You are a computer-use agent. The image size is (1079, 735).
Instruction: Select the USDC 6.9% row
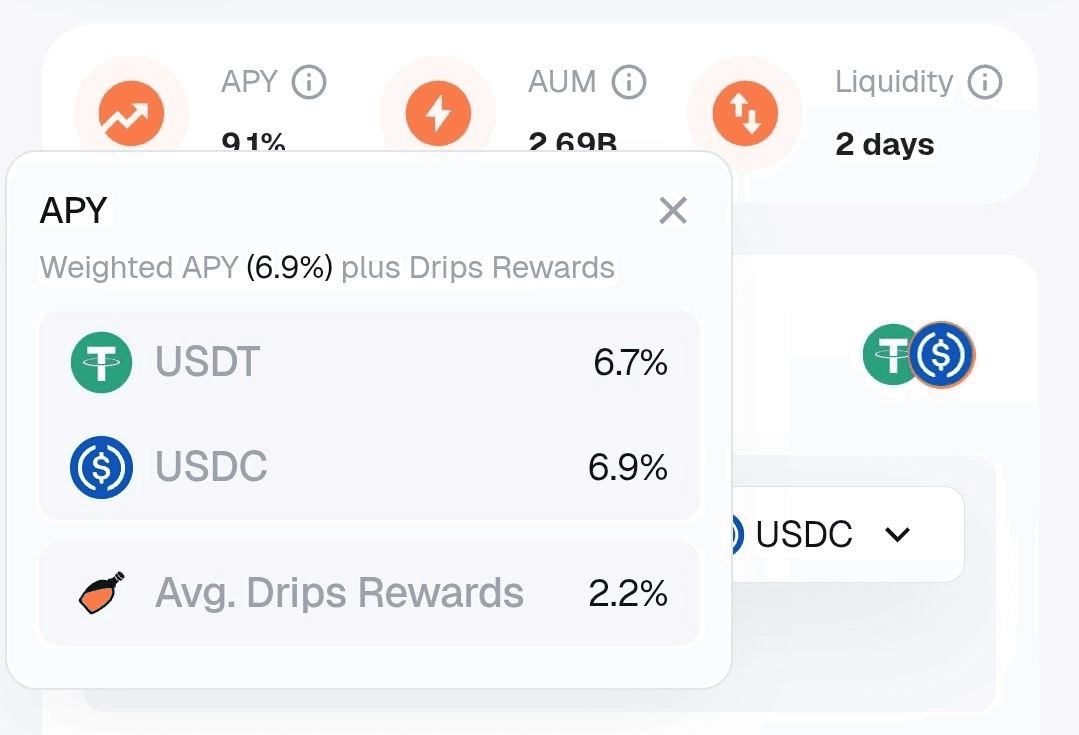[x=370, y=467]
